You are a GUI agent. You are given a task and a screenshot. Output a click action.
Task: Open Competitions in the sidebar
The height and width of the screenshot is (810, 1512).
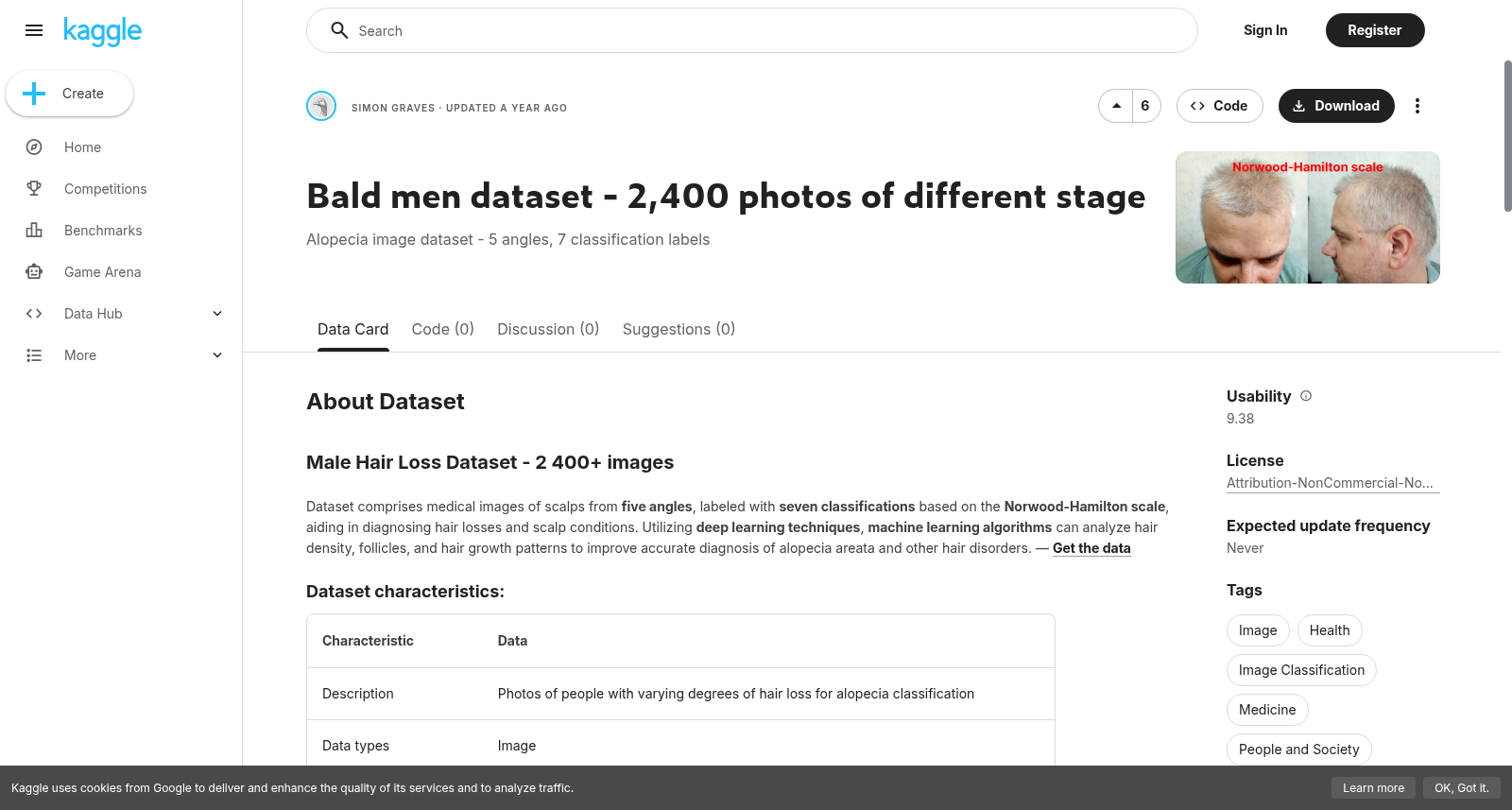click(x=105, y=189)
